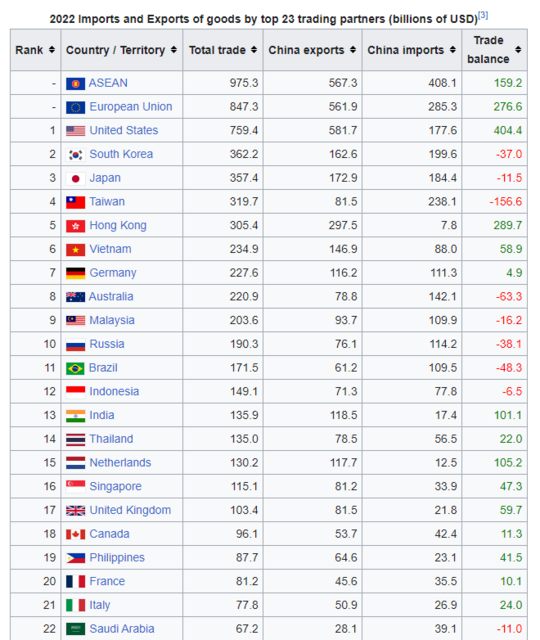Select Taiwan trade balance -156.6
540x640 pixels.
point(506,202)
